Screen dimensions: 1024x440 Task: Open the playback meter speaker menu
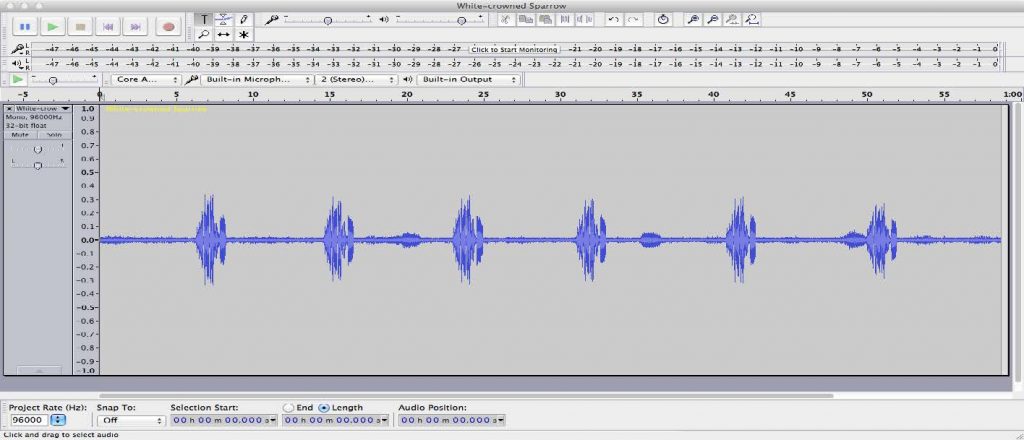click(17, 64)
